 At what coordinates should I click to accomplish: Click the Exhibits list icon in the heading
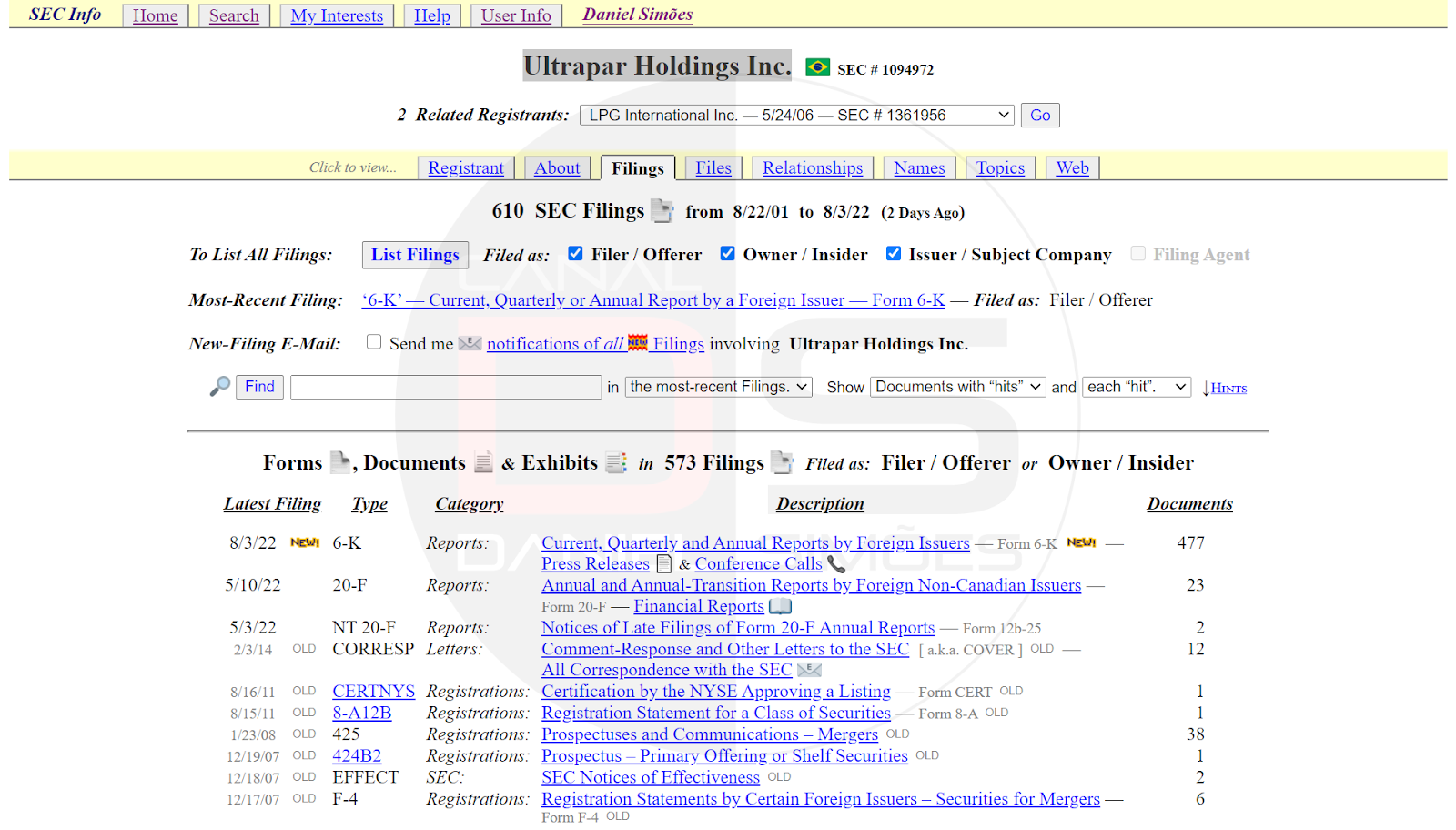coord(616,462)
